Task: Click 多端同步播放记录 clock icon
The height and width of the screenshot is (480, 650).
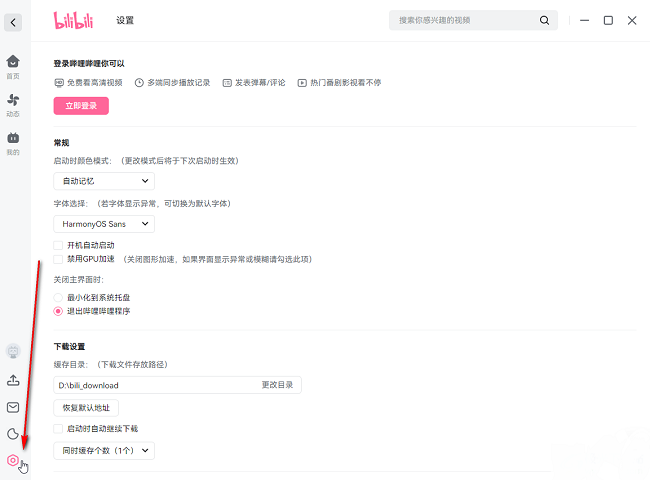Action: click(139, 83)
